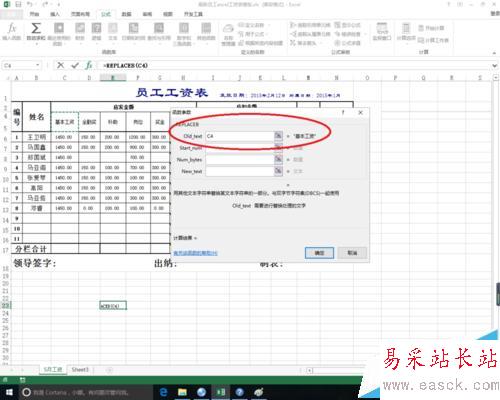
Task: Click Evaluate Formula
Action: pos(347,43)
